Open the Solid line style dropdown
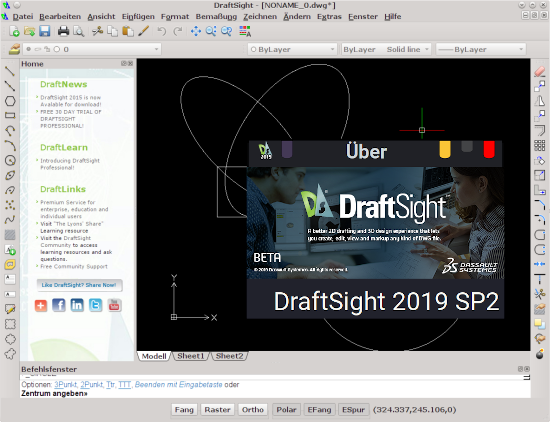550x422 pixels. coord(386,49)
